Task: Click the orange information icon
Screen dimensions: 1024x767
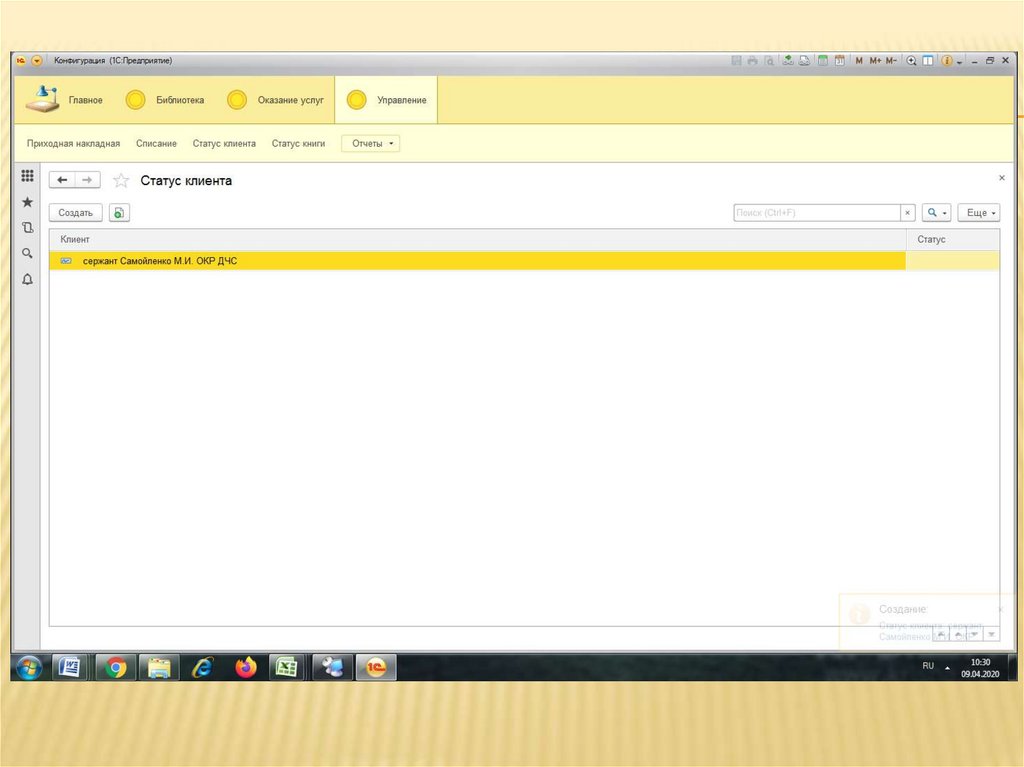Action: 946,61
